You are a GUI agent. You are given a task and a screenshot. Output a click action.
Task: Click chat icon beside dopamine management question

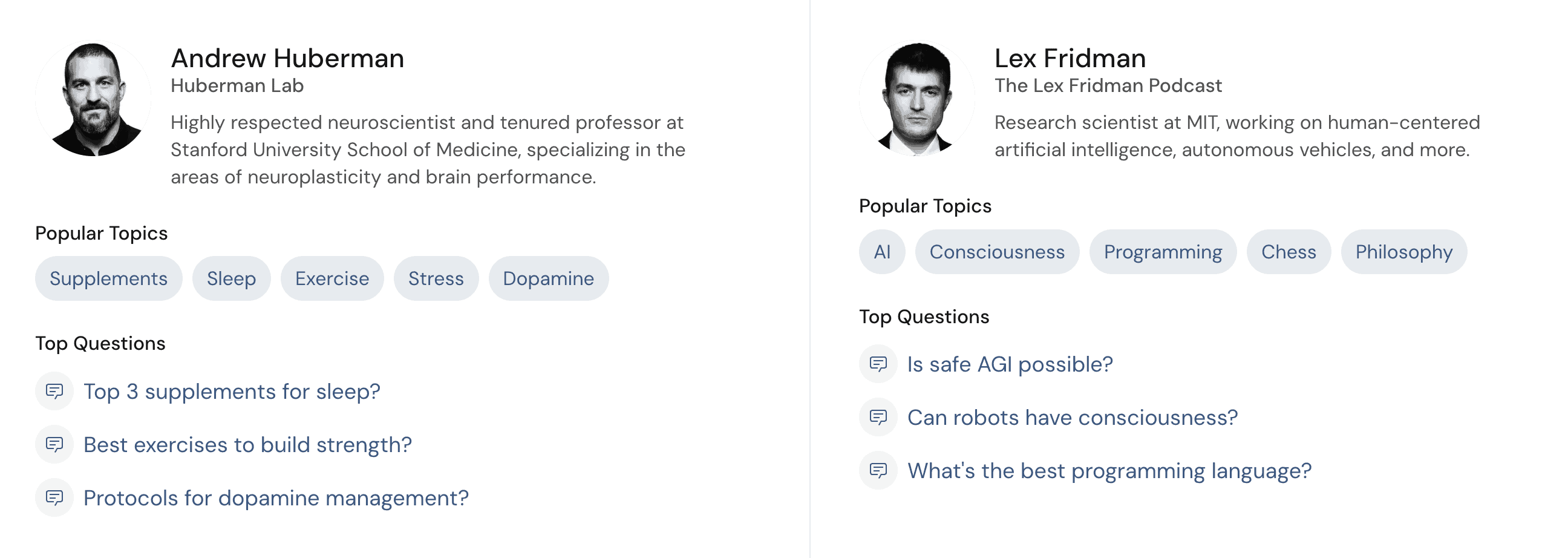54,497
